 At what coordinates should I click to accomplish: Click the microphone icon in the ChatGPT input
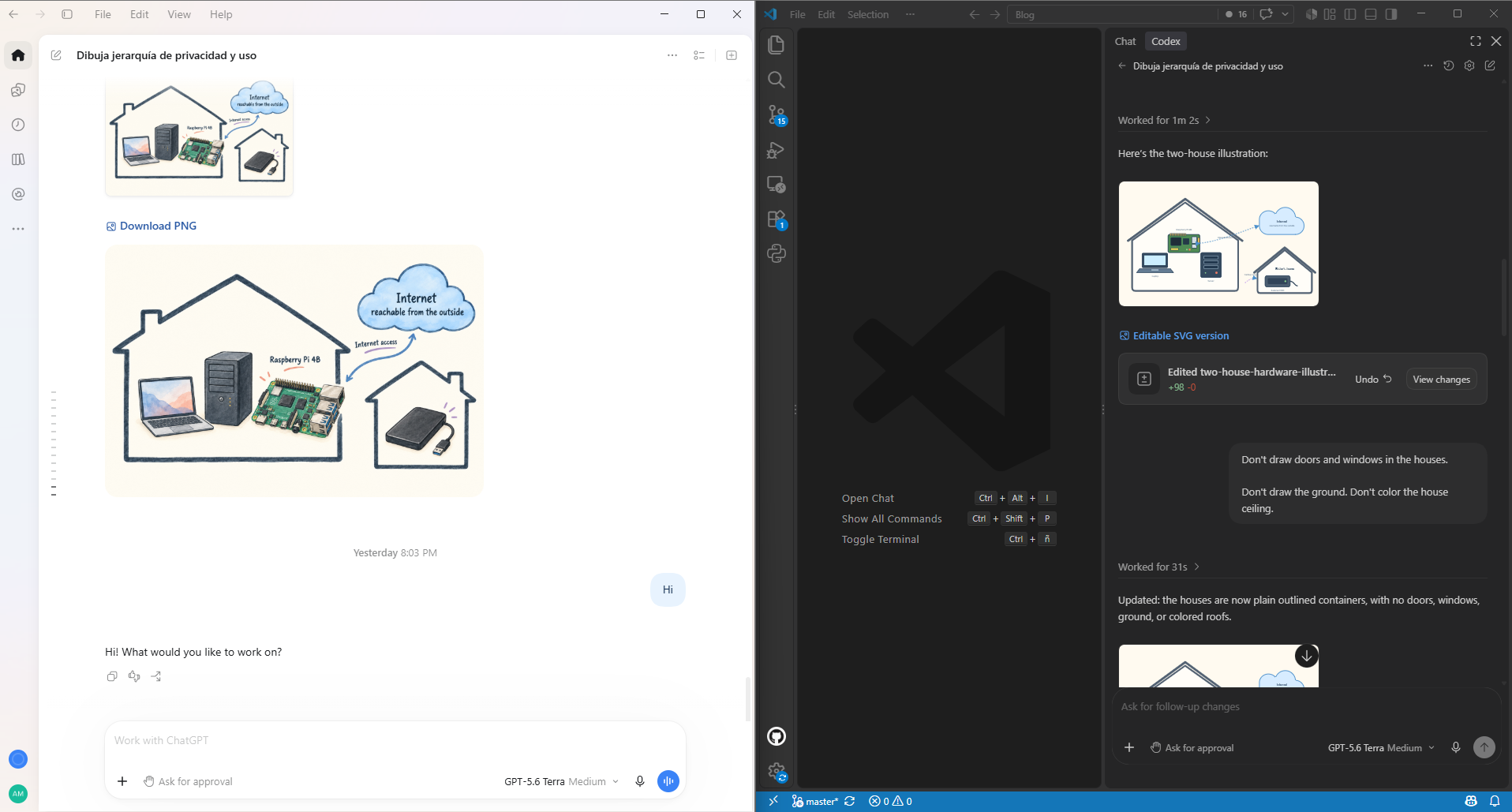640,781
